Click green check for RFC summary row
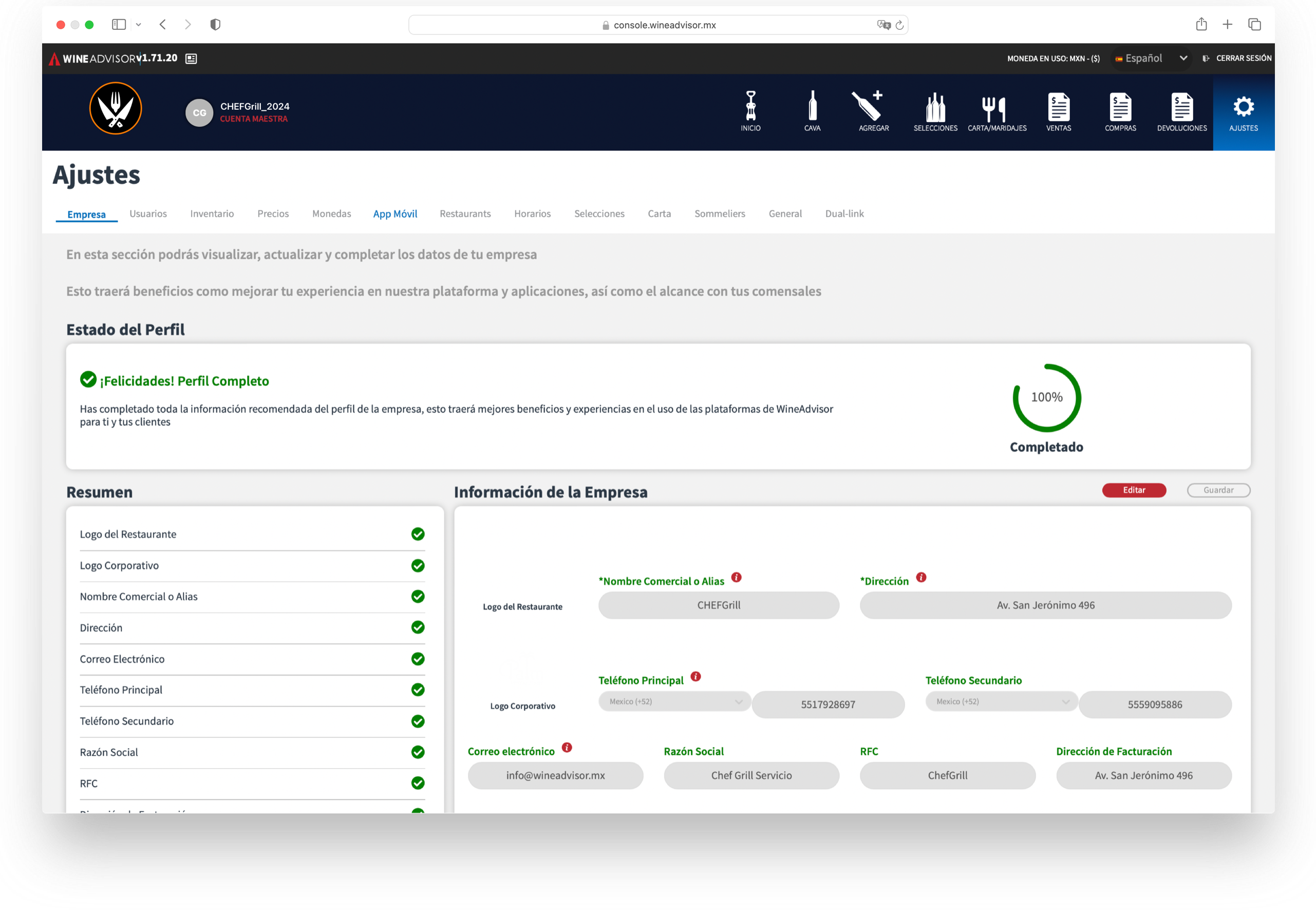The height and width of the screenshot is (915, 1316). (418, 783)
